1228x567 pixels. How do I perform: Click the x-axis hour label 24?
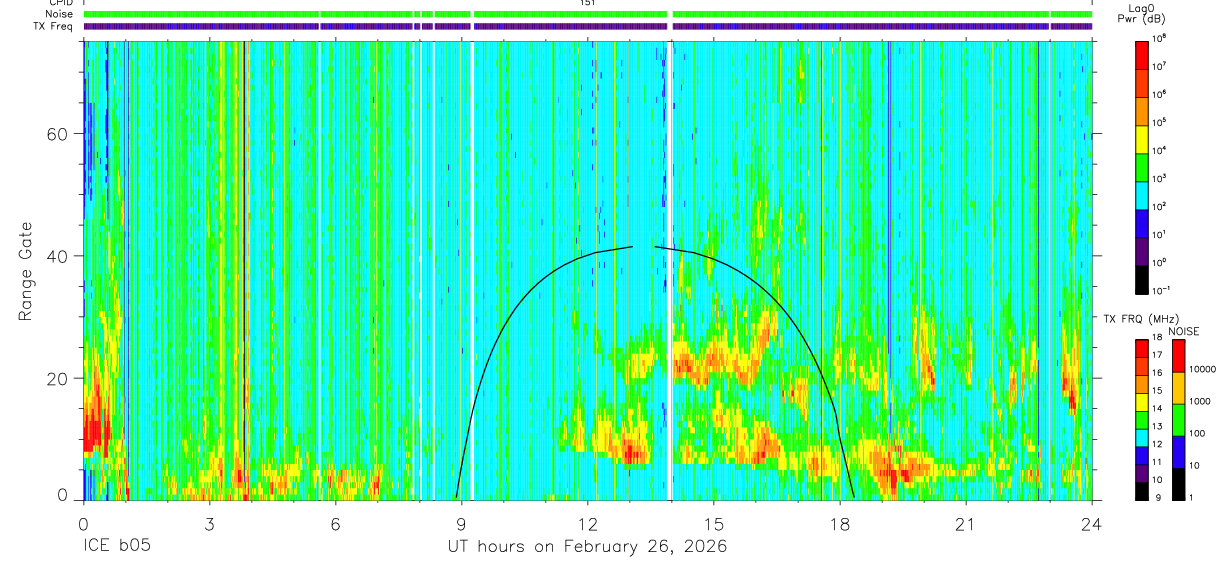point(1091,524)
